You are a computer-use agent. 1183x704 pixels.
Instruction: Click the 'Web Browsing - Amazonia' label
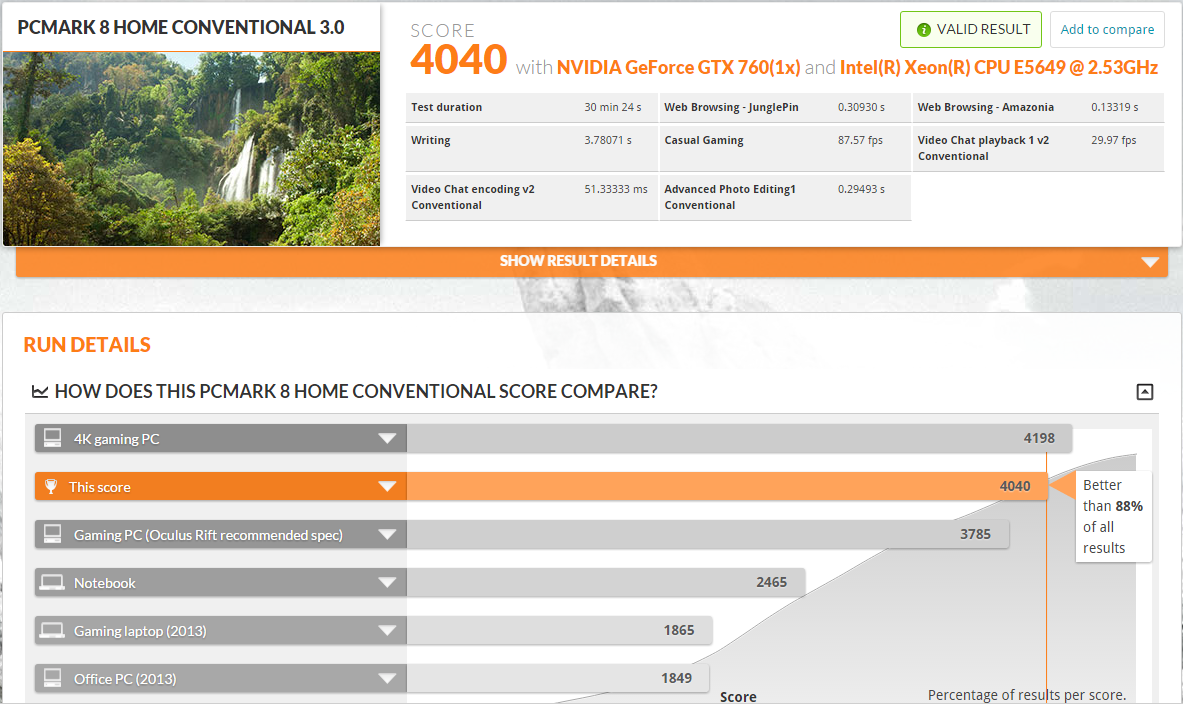click(985, 107)
